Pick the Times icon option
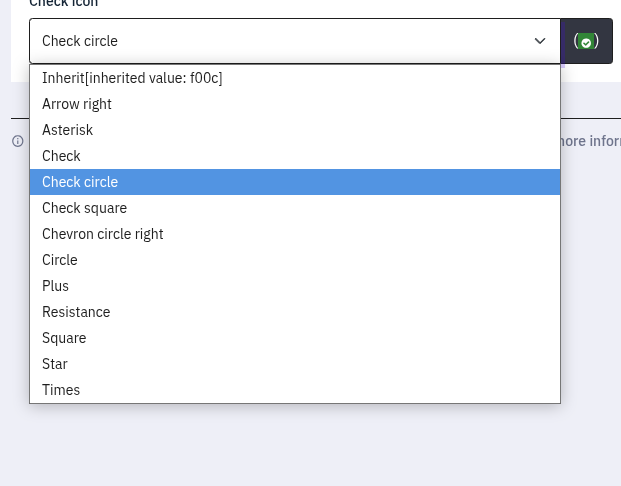 coord(61,390)
